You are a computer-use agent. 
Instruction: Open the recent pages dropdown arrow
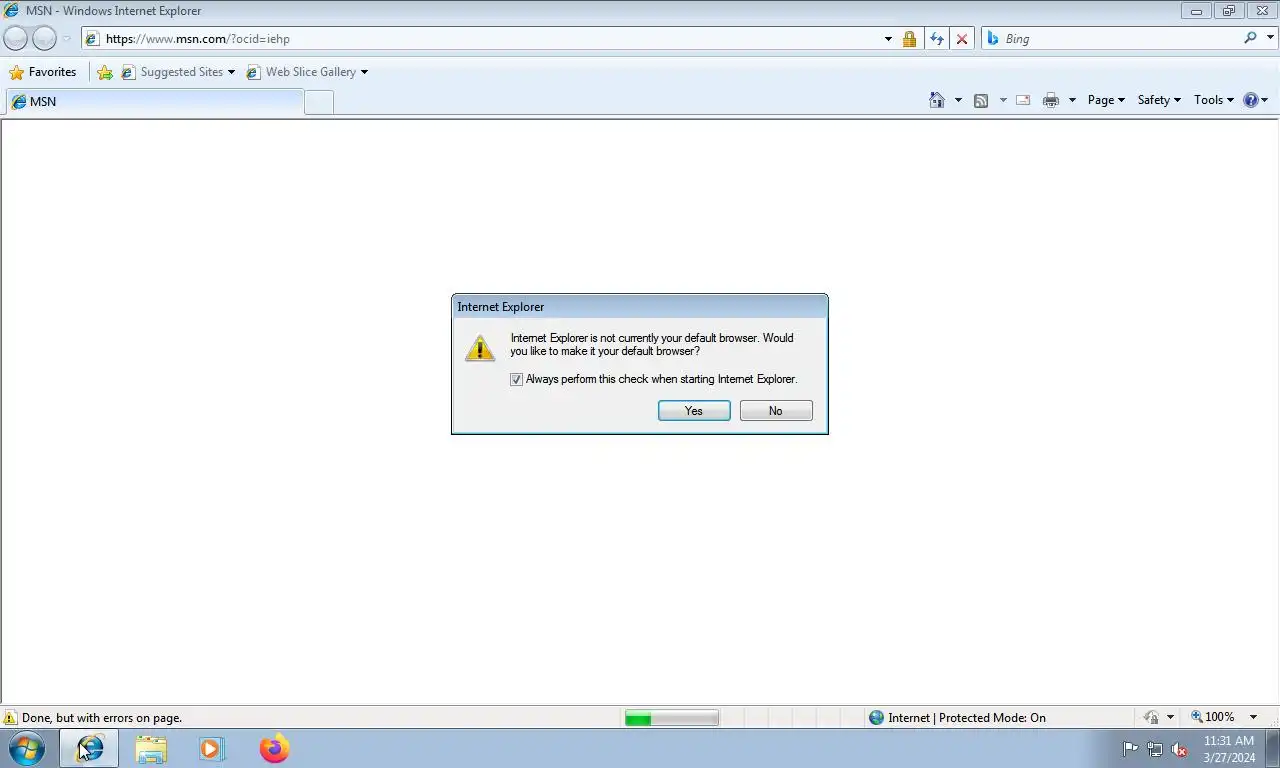pyautogui.click(x=67, y=39)
